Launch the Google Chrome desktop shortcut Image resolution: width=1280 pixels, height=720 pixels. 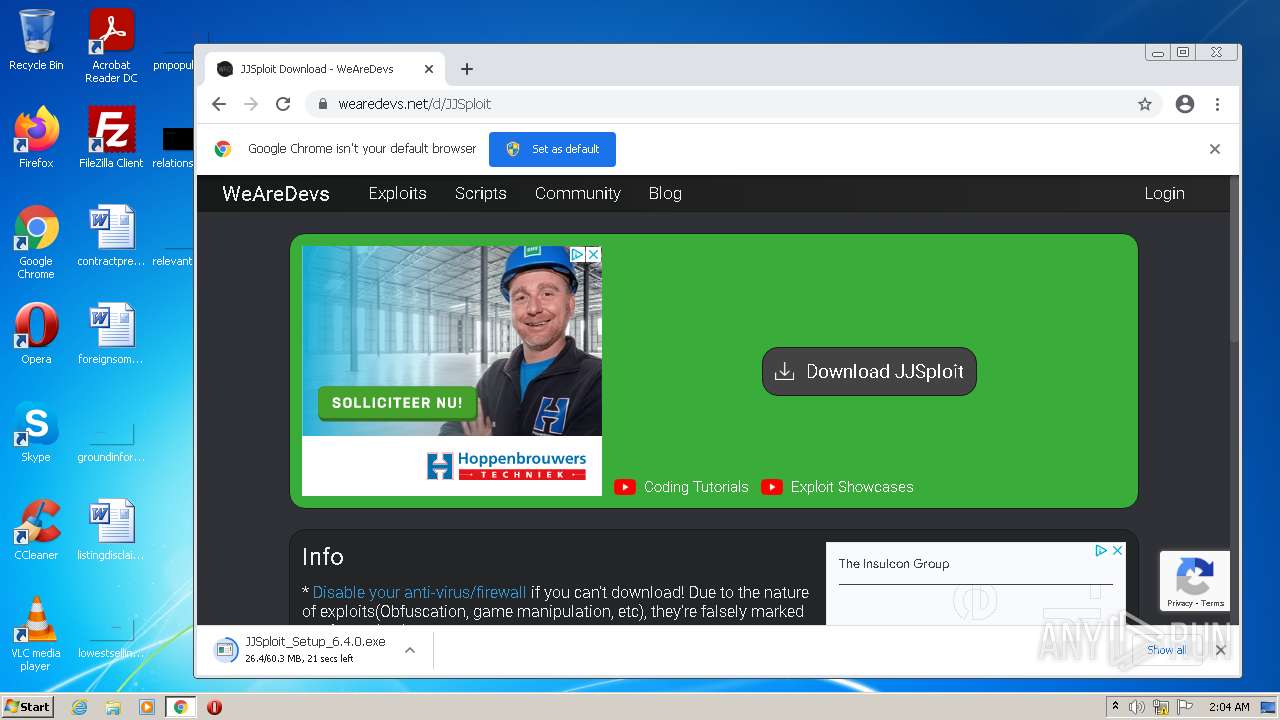point(36,242)
